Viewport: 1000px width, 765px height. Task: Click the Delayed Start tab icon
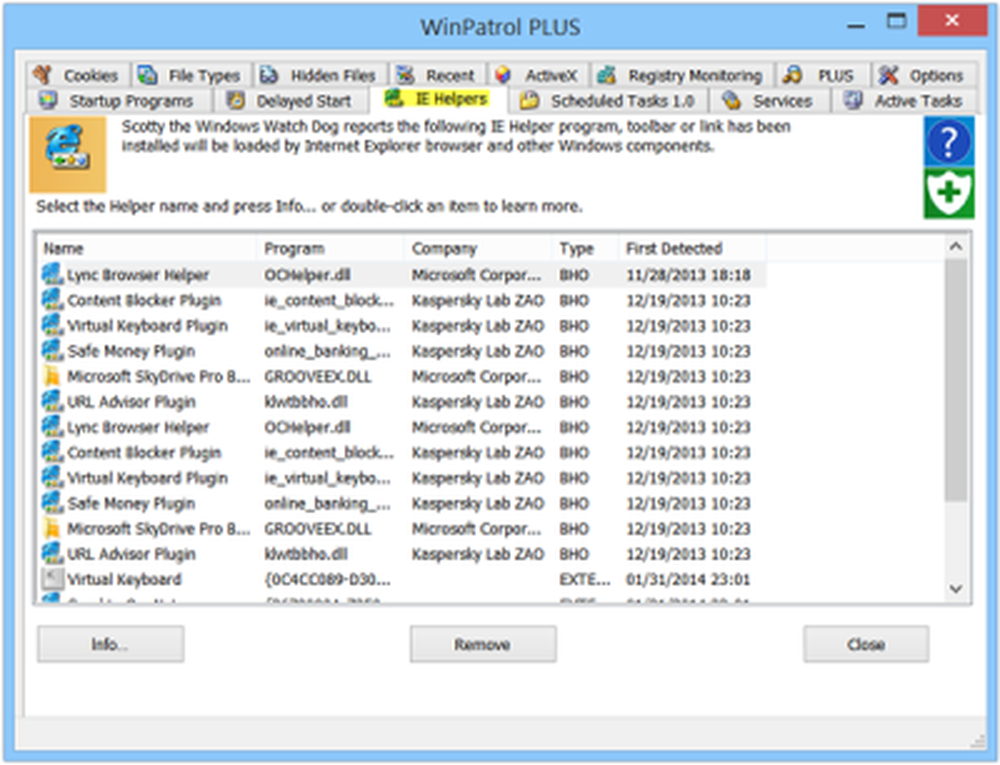click(x=236, y=101)
